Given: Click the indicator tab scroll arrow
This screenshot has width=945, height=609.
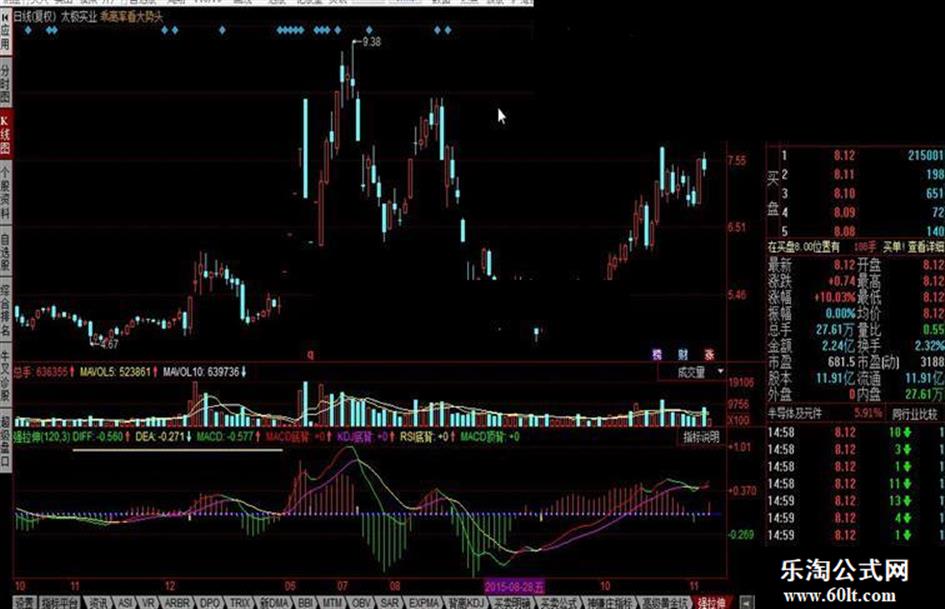Looking at the screenshot, I should 747,603.
